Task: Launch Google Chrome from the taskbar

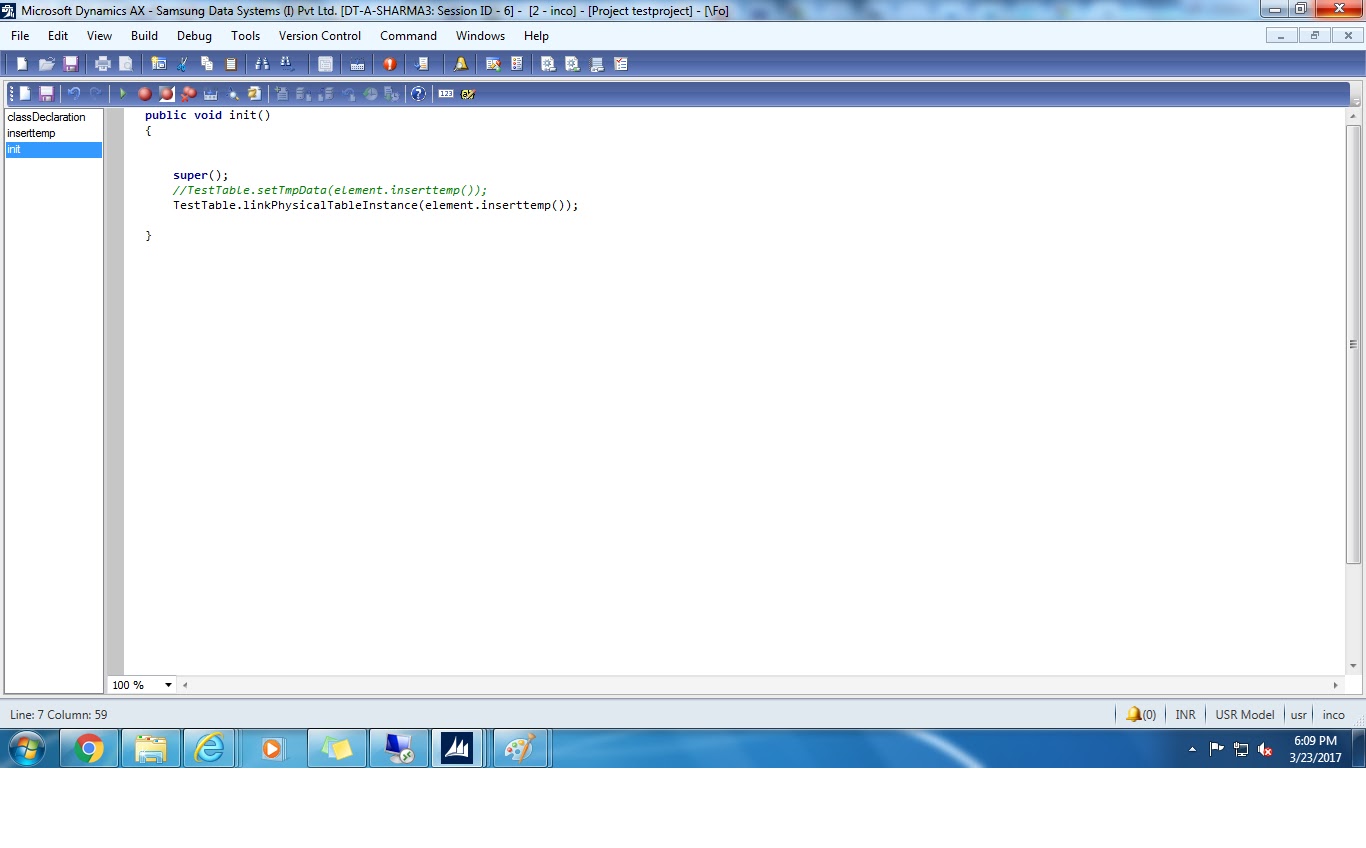Action: [89, 747]
